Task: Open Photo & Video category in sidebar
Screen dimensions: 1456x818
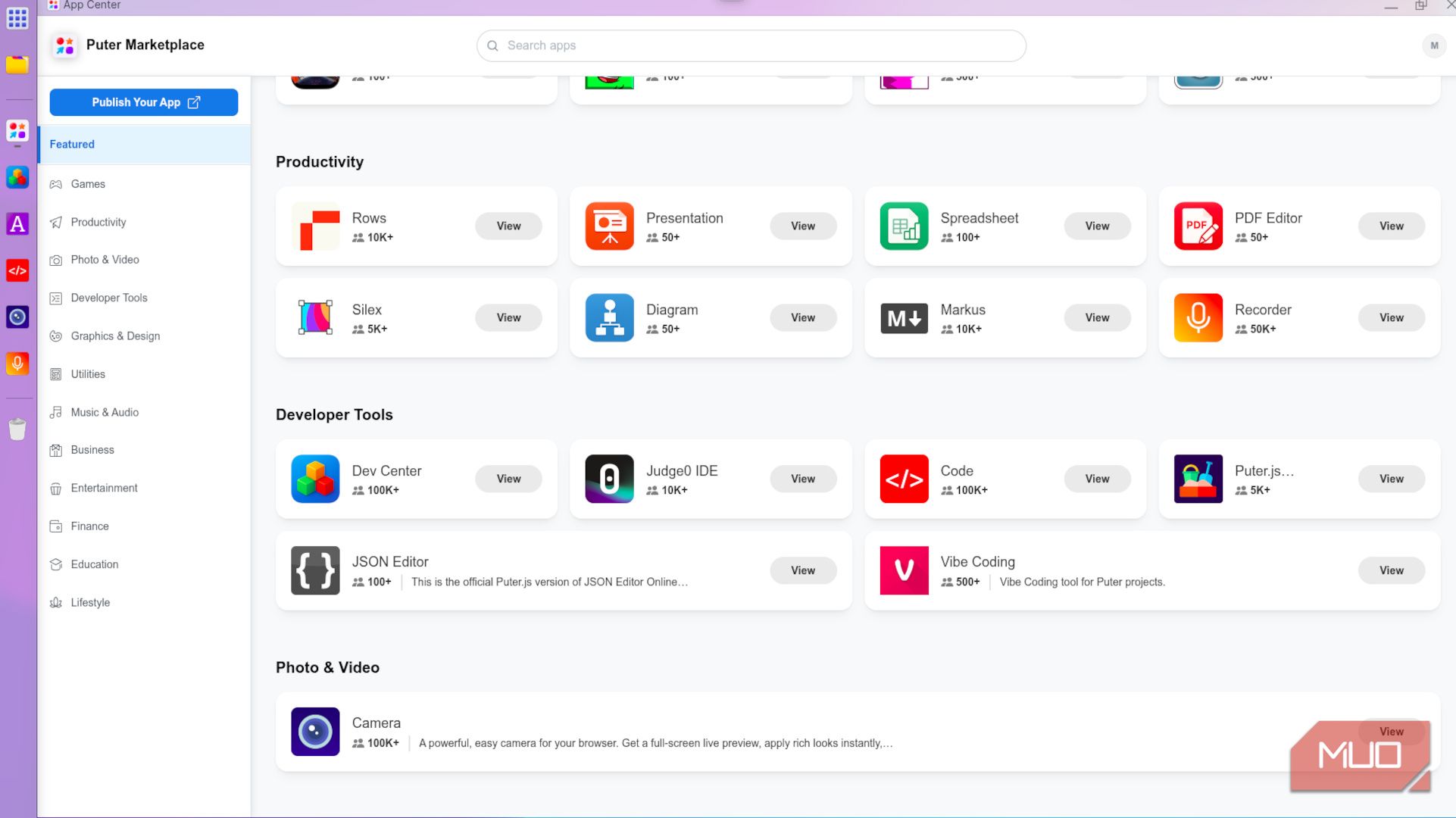Action: point(144,260)
